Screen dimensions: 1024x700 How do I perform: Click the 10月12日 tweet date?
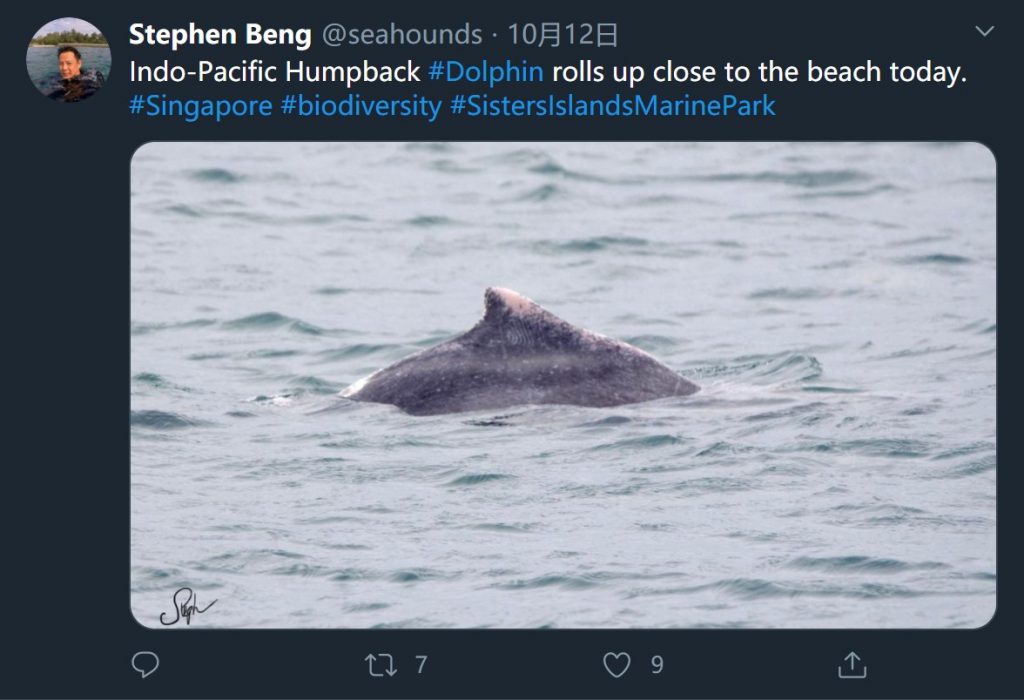563,35
